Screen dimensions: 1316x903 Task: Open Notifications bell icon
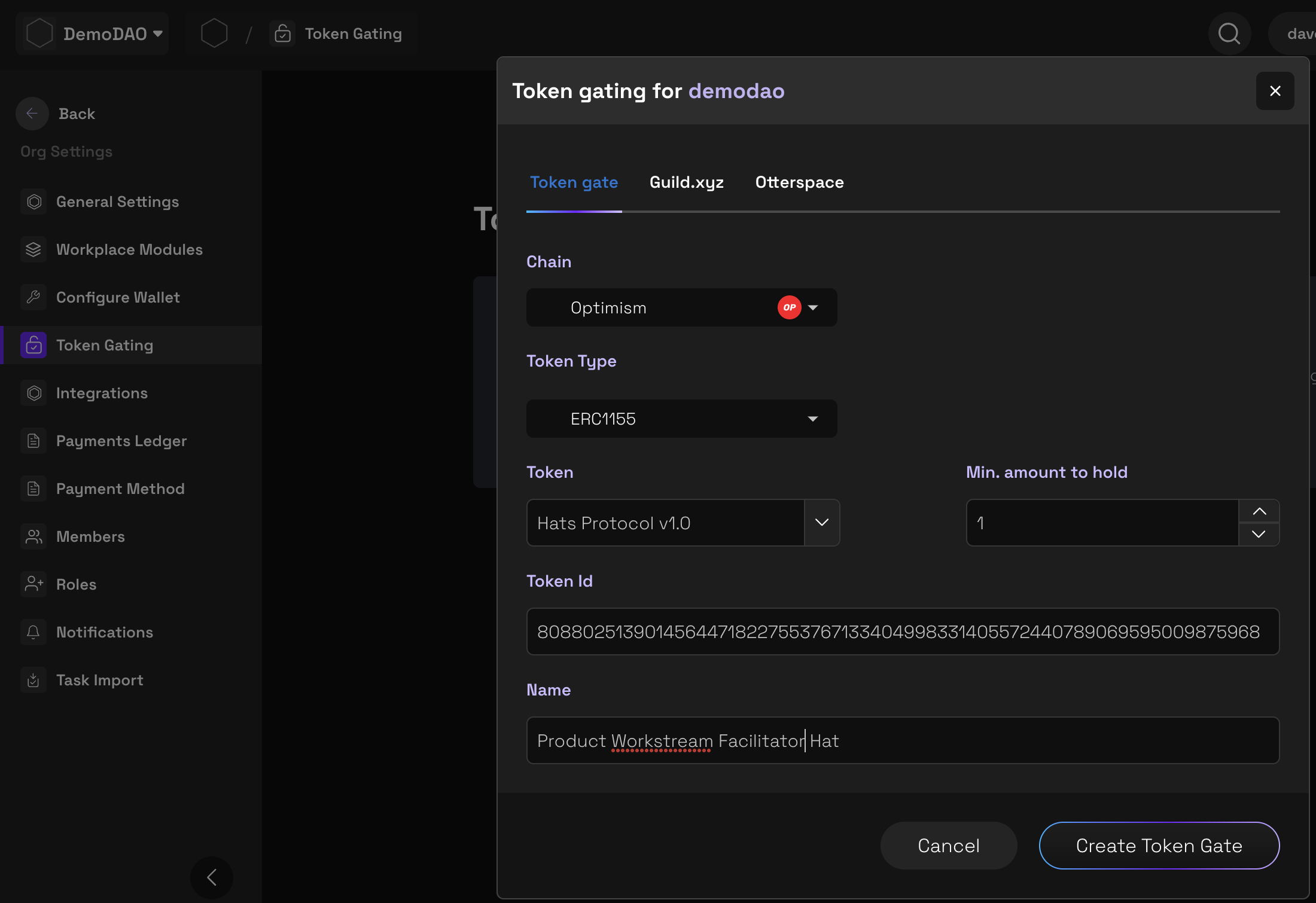(33, 632)
